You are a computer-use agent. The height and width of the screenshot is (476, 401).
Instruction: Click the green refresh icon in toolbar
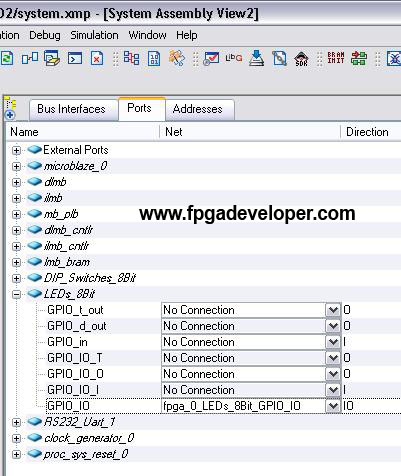coord(7,59)
